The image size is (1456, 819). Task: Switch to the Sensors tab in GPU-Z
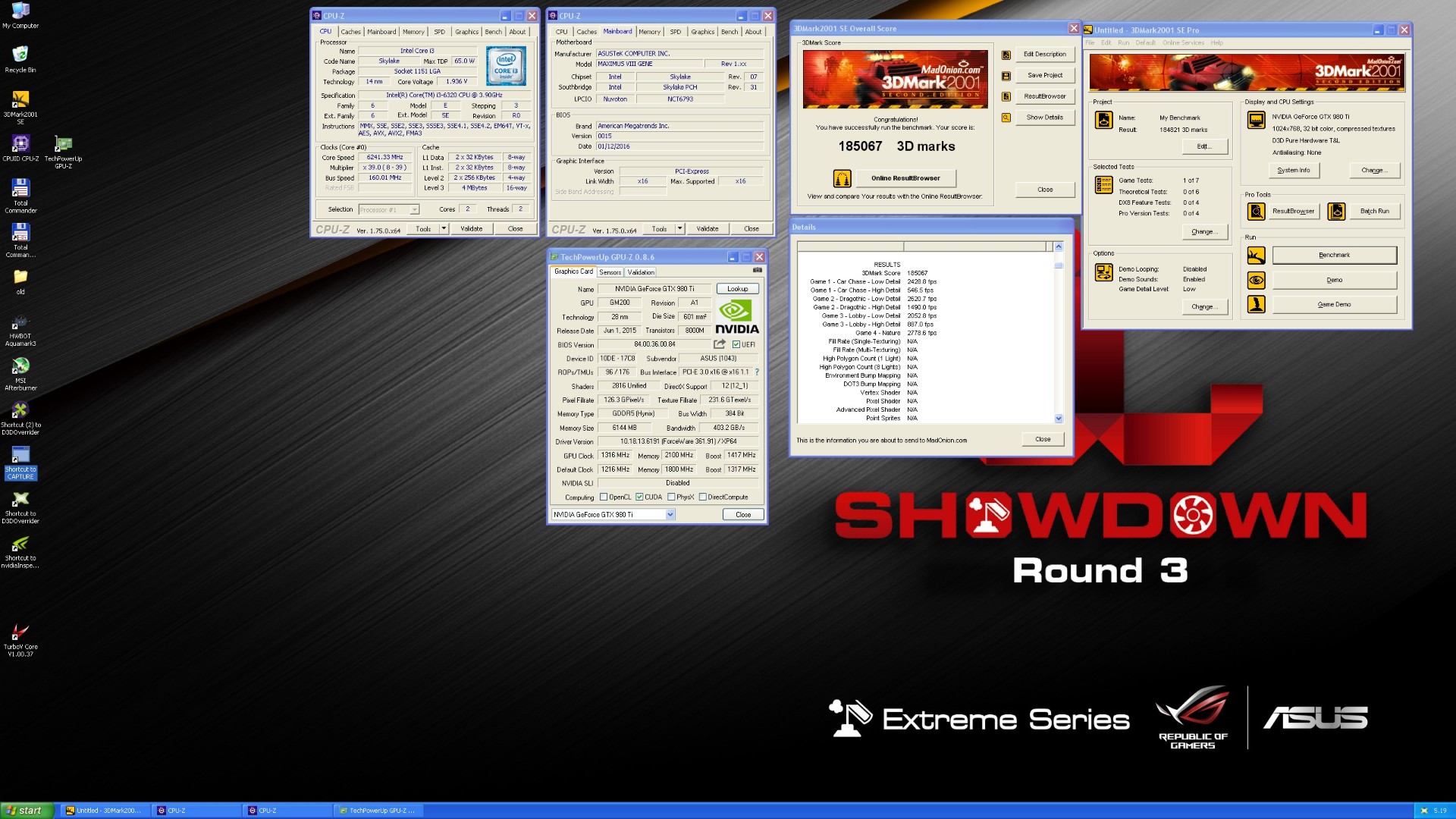click(610, 272)
